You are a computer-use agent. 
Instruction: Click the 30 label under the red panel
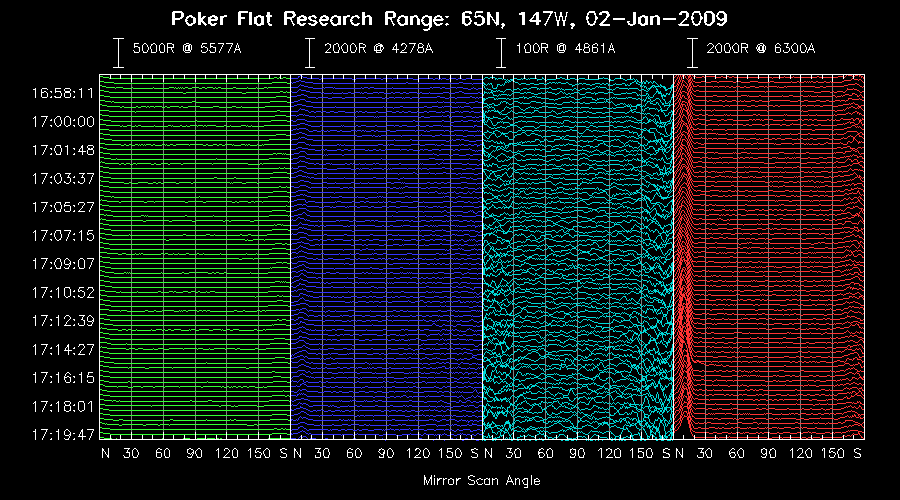tap(704, 454)
